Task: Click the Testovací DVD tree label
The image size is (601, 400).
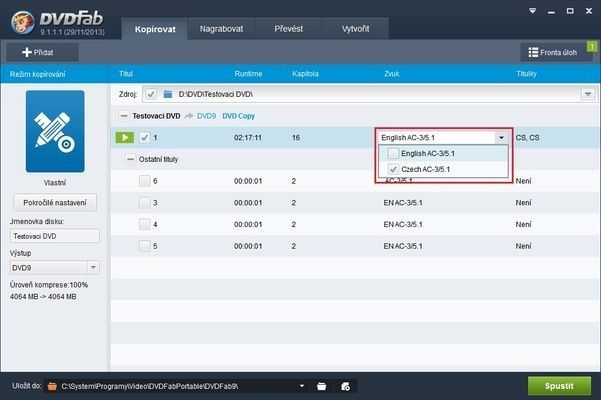Action: [x=156, y=116]
